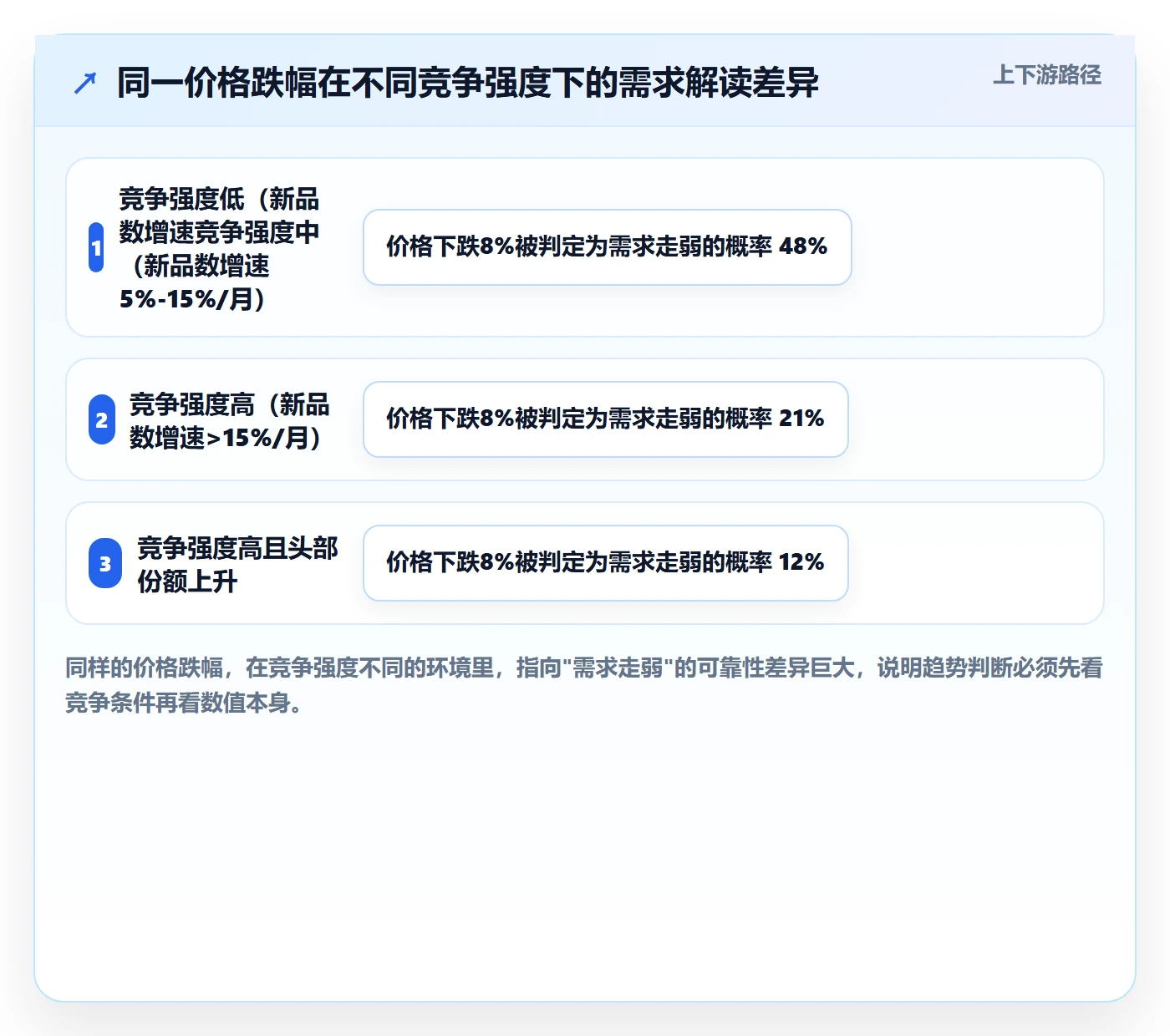Select the step badge numbered 1
Image resolution: width=1170 pixels, height=1036 pixels.
click(96, 247)
